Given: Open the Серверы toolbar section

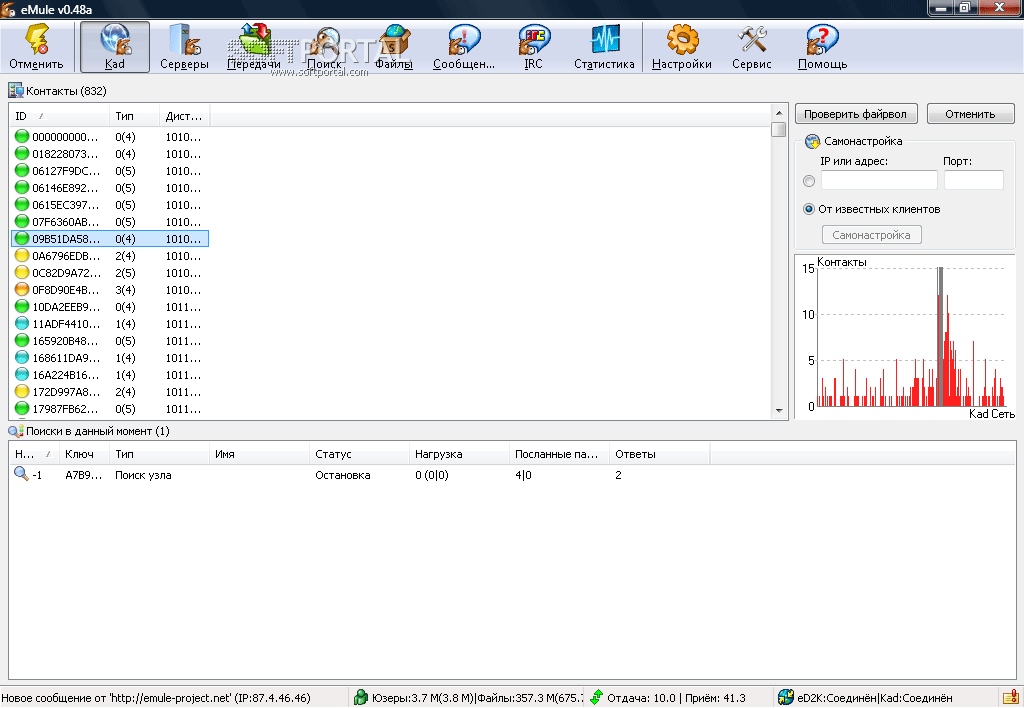Looking at the screenshot, I should [184, 46].
